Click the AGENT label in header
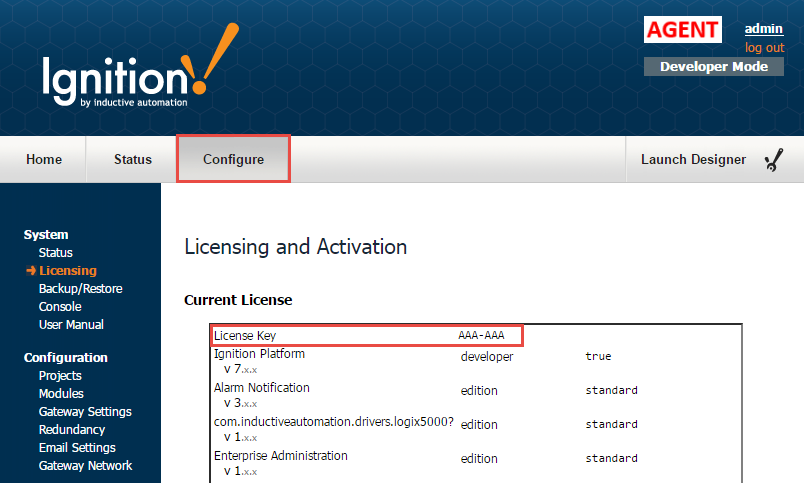Viewport: 804px width, 483px height. tap(682, 30)
